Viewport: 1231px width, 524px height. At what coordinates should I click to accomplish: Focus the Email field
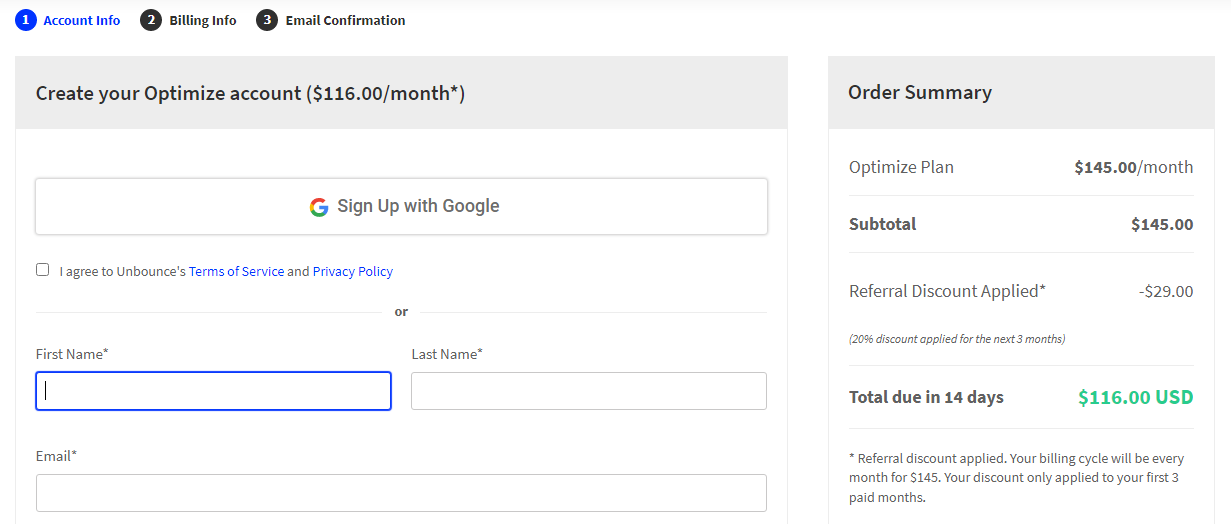(x=402, y=493)
